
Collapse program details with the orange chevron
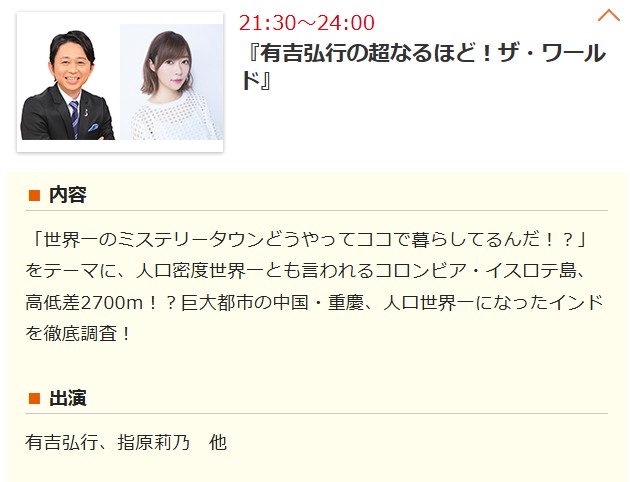(609, 16)
